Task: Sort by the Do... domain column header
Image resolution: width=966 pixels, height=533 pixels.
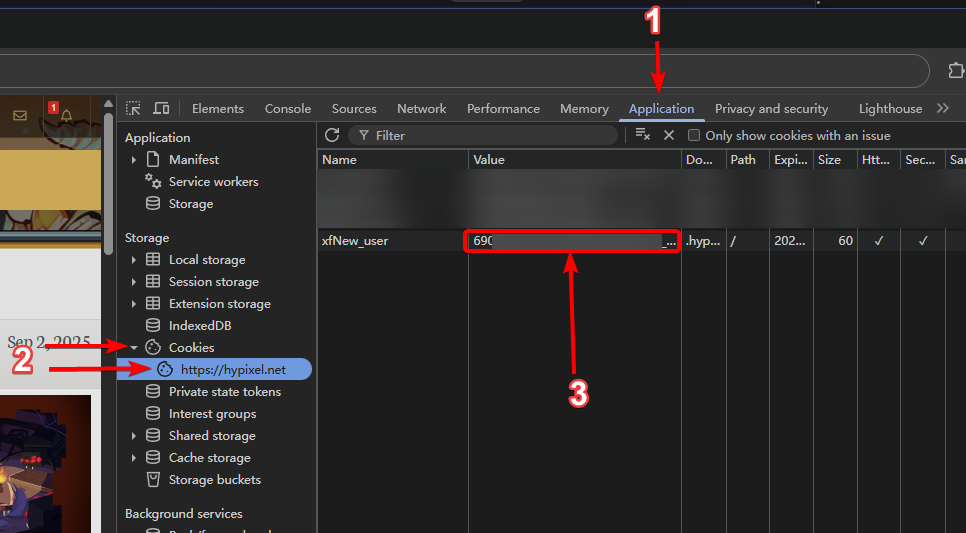Action: coord(704,160)
